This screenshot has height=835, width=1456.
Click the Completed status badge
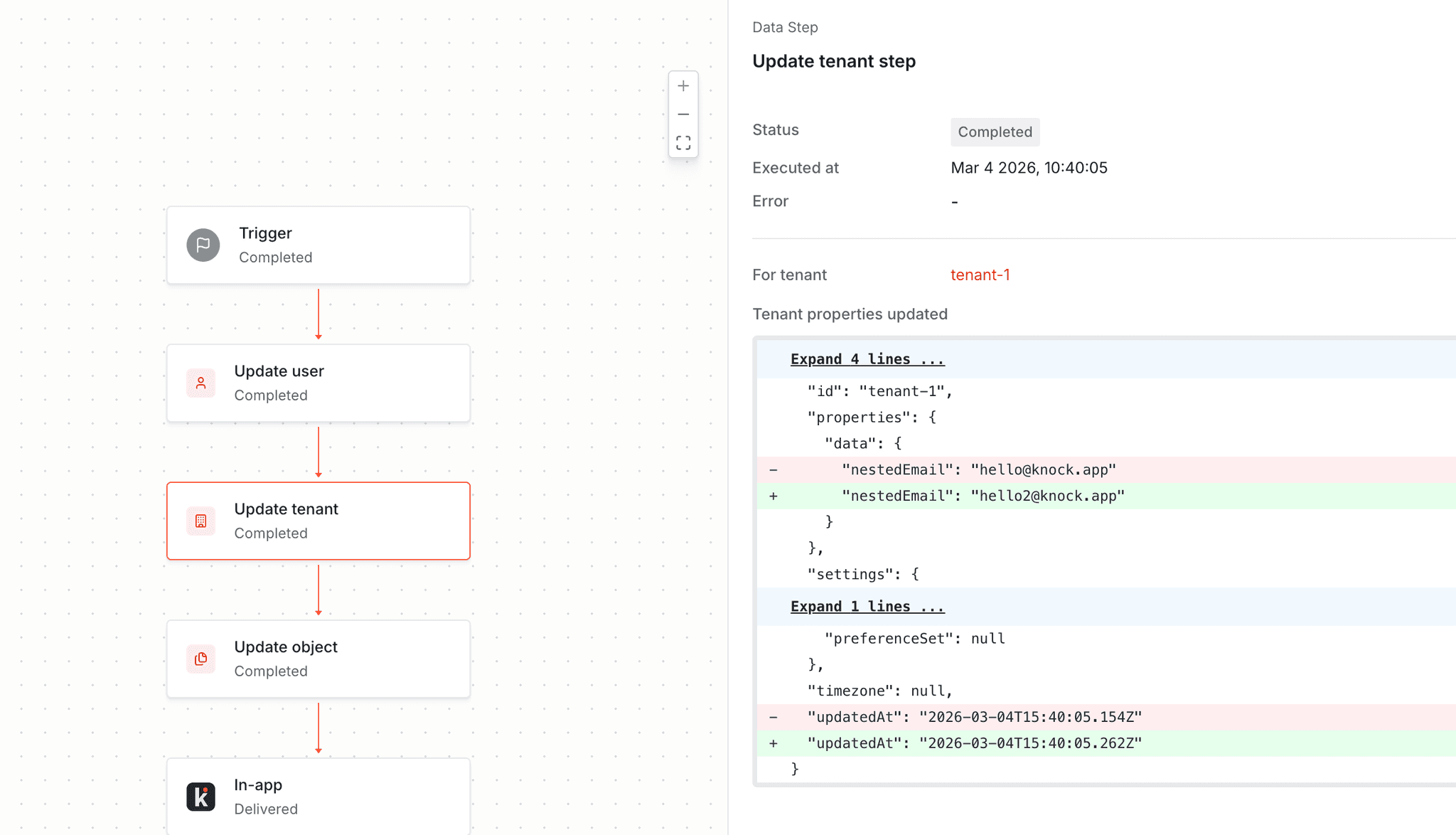pos(995,132)
